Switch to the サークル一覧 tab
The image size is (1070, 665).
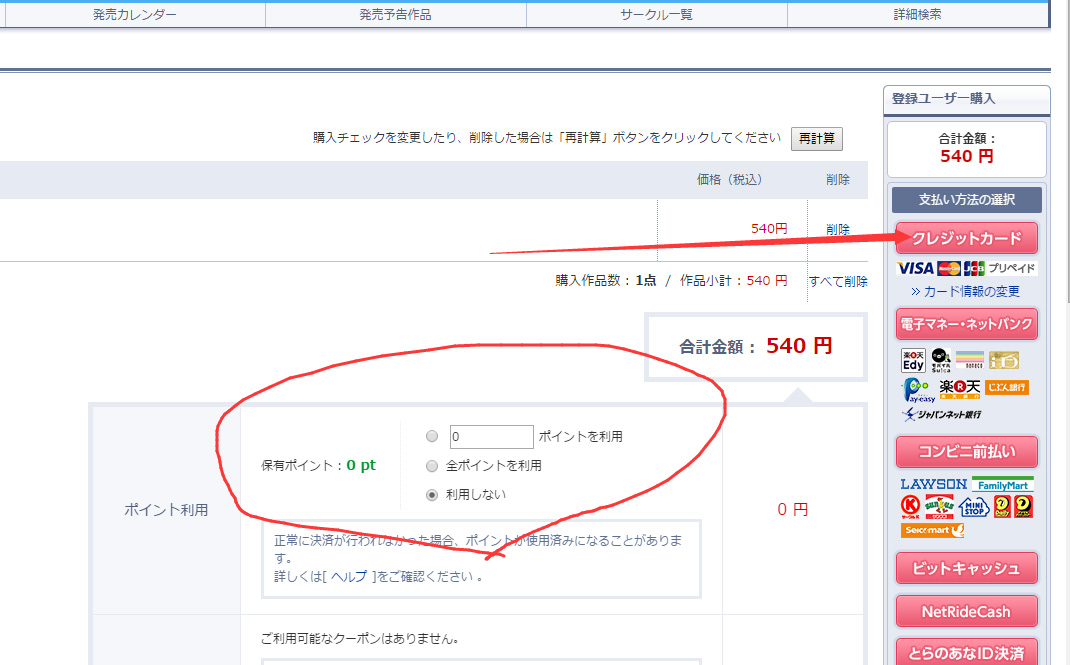(654, 14)
